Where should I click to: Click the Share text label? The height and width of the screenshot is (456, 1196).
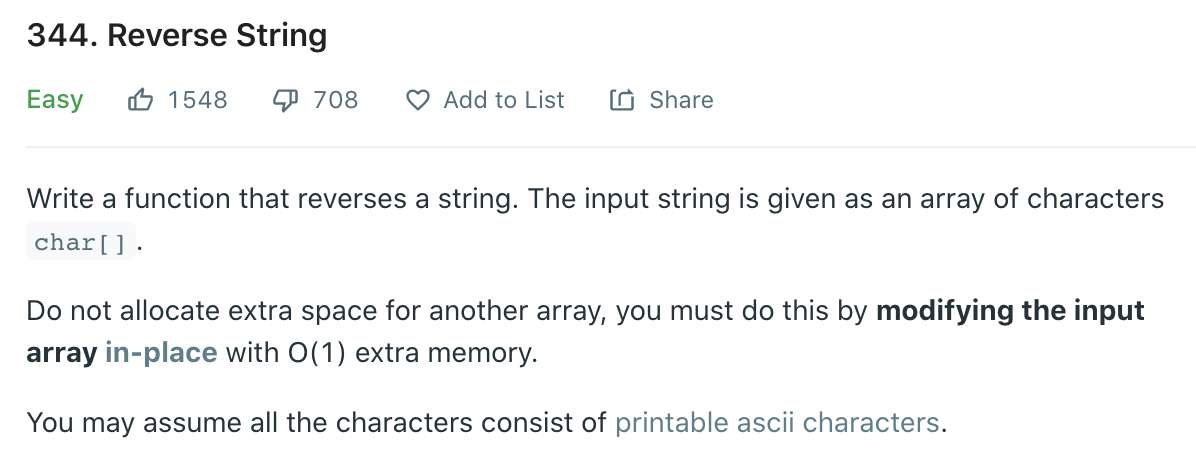coord(681,100)
